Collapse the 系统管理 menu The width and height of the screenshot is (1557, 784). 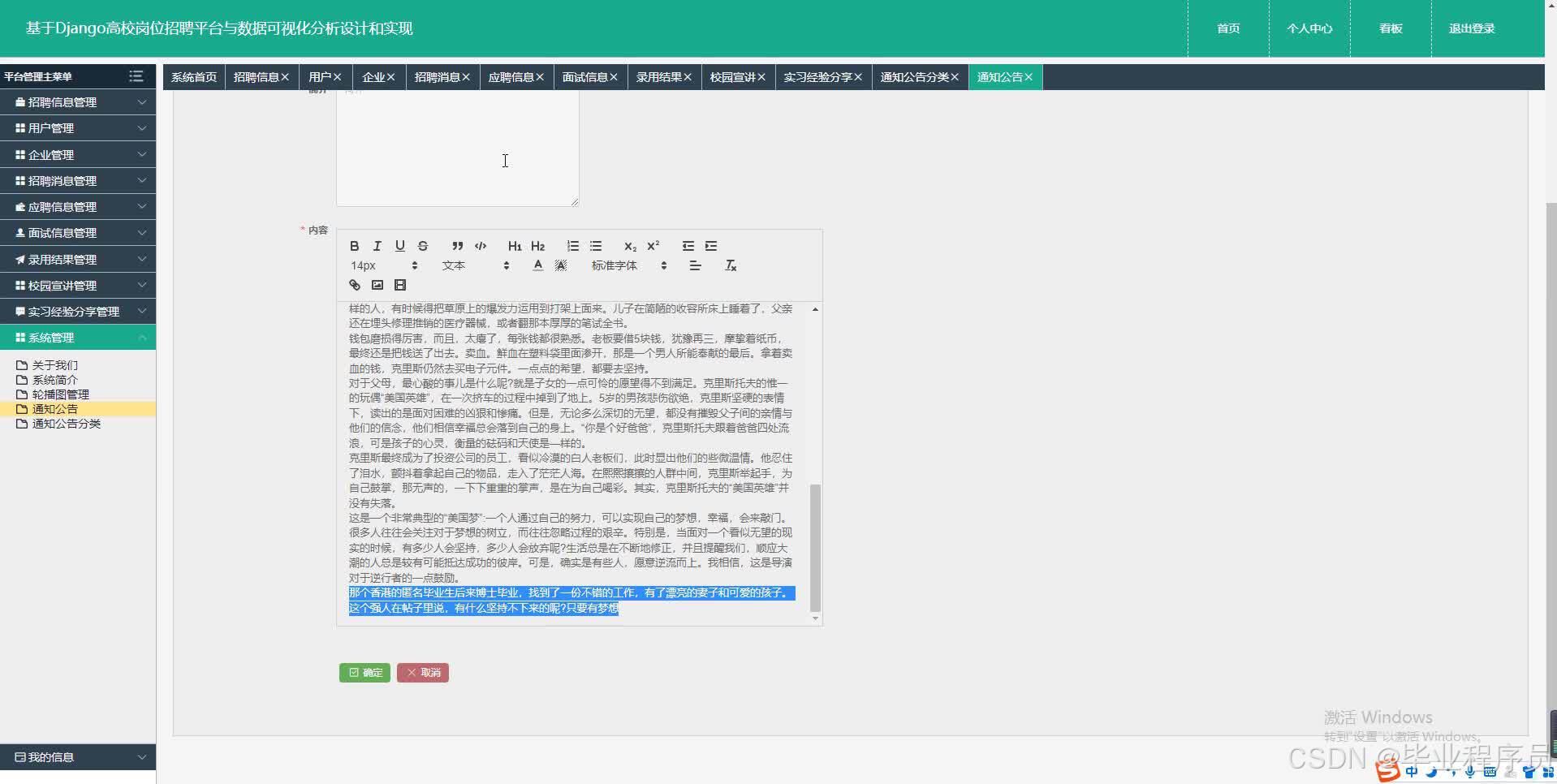point(78,338)
